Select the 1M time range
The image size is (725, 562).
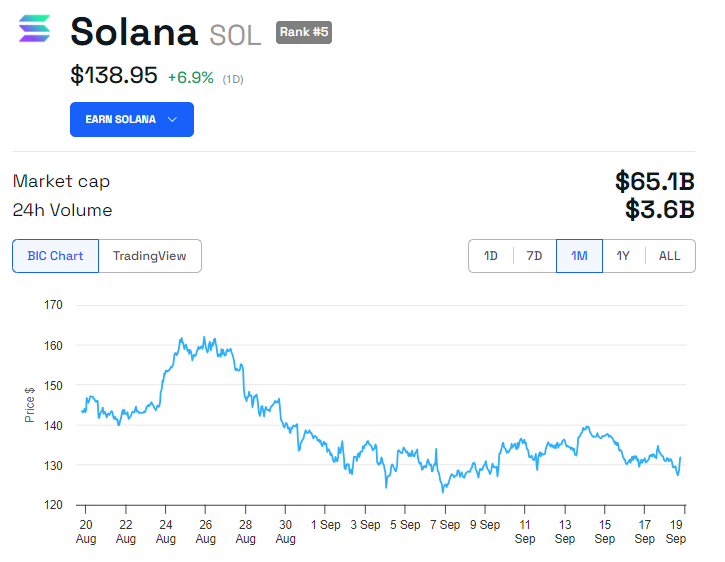pos(579,256)
